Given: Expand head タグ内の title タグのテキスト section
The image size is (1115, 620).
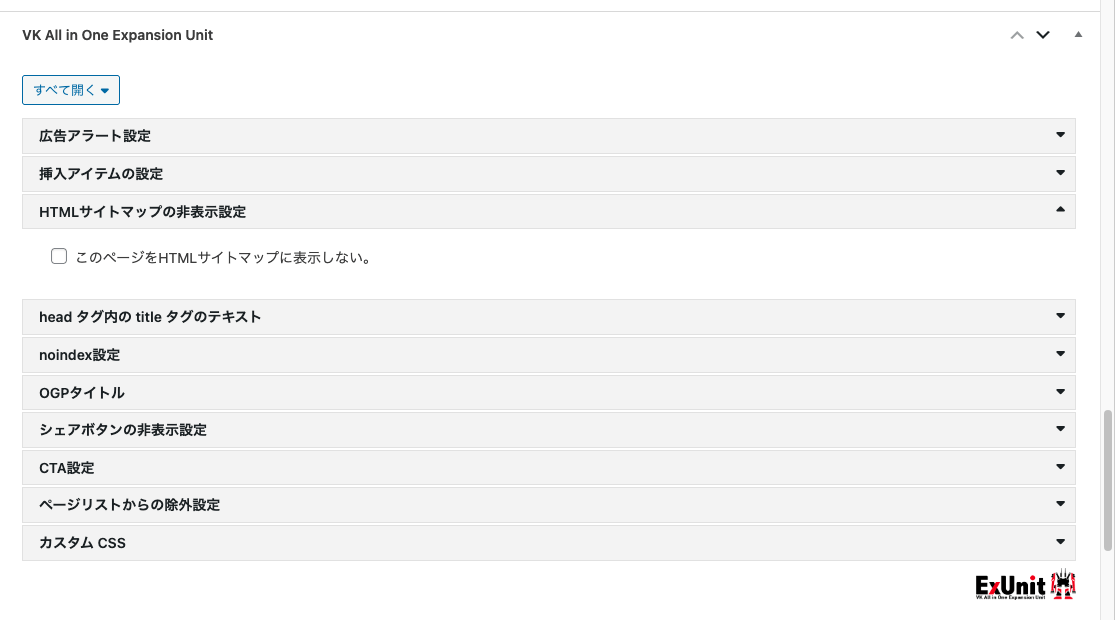Looking at the screenshot, I should tap(150, 317).
